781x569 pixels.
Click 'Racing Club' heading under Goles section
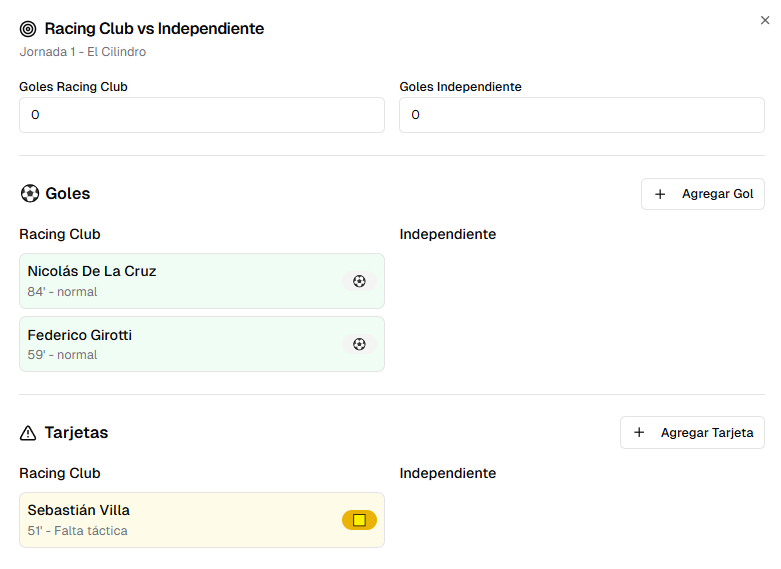[x=60, y=234]
